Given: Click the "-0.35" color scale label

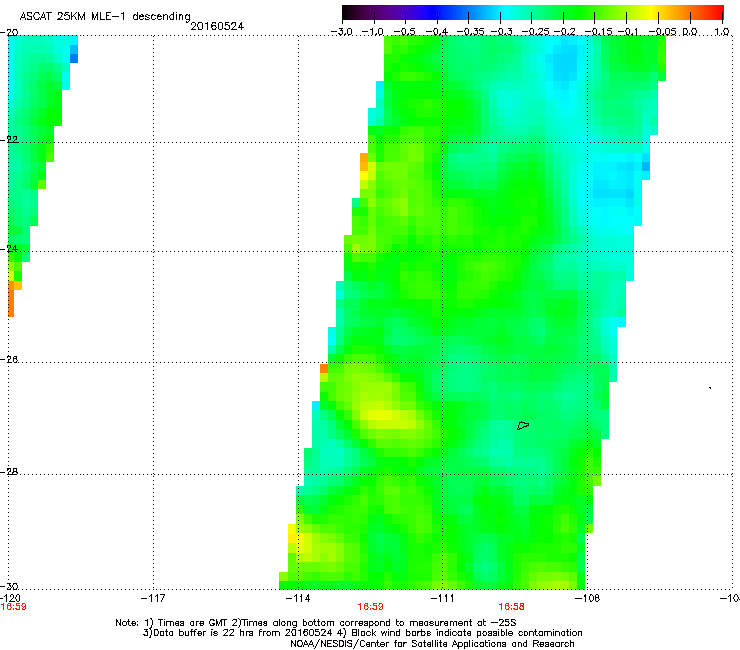Looking at the screenshot, I should pos(471,32).
